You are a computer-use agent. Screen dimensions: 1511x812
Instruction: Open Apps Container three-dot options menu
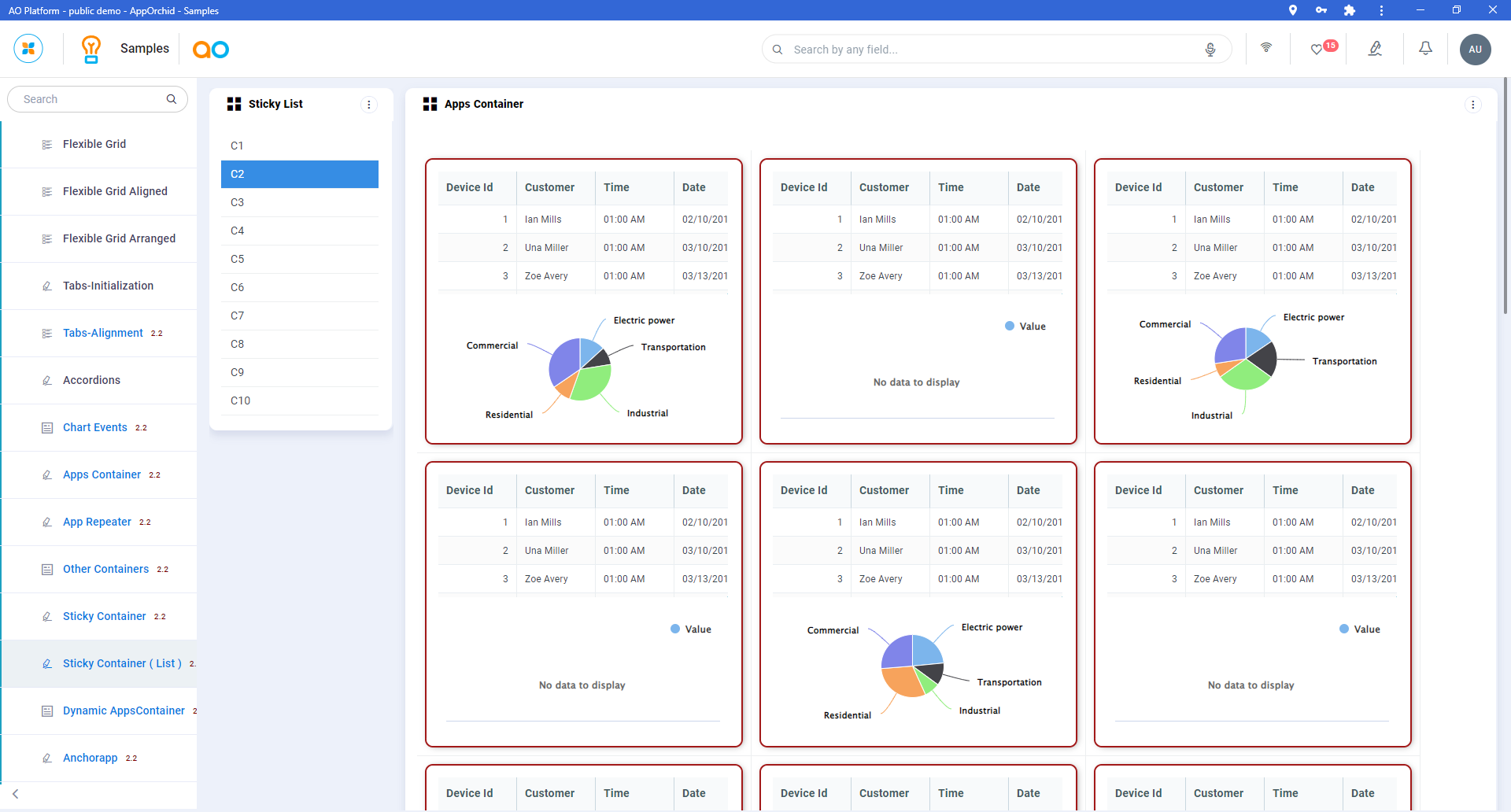[1472, 105]
